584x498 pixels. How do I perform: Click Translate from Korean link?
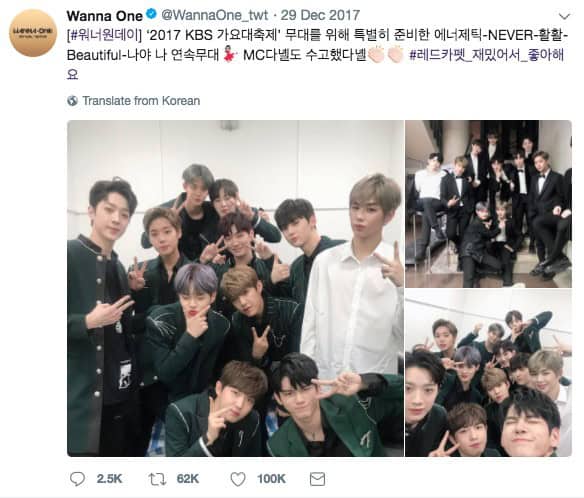(141, 101)
